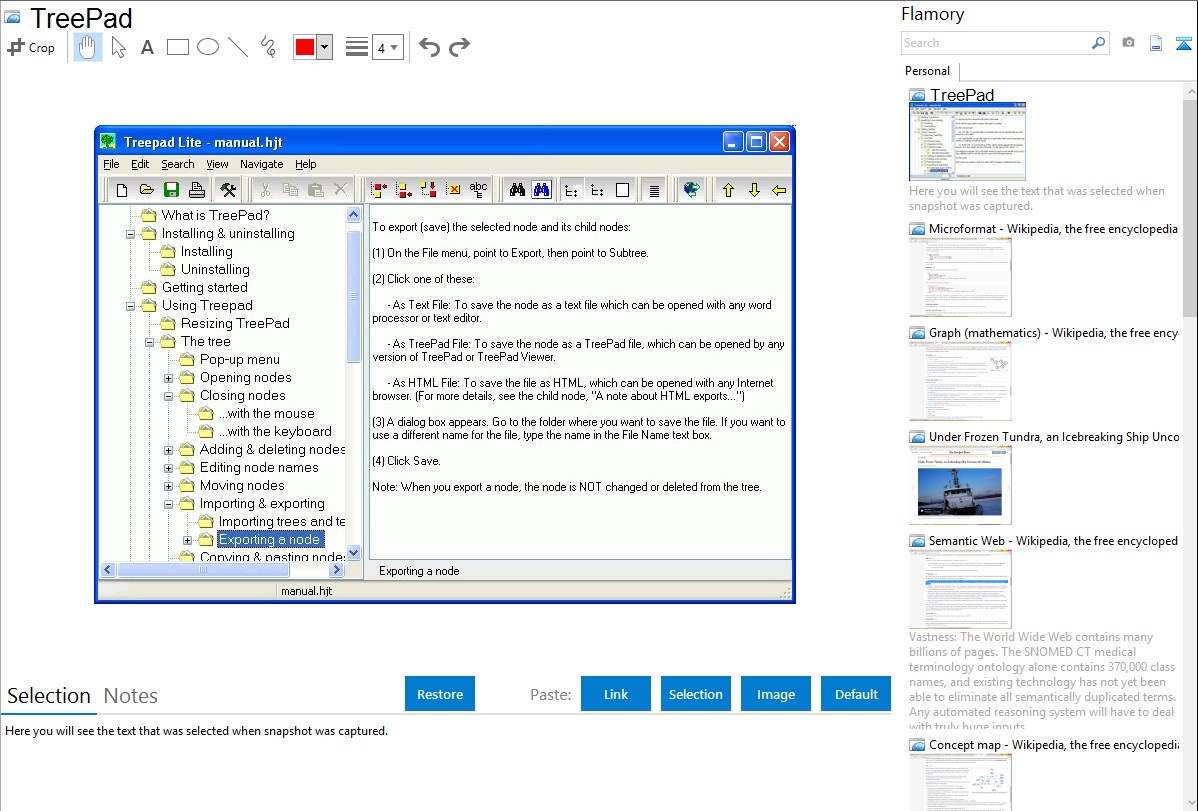The width and height of the screenshot is (1198, 811).
Task: Click tree scrollbar down arrow
Action: pos(353,553)
